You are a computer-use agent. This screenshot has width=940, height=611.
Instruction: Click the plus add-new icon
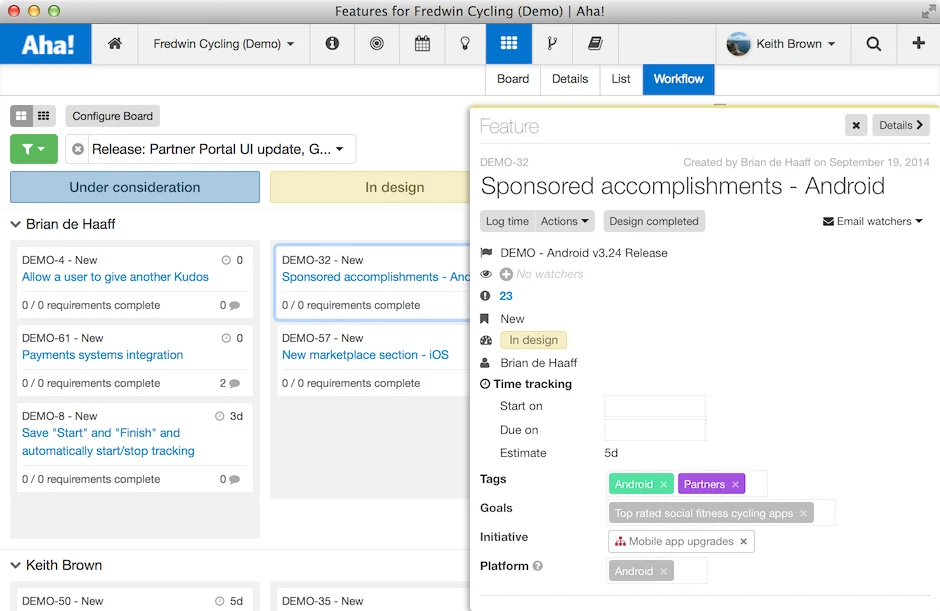click(x=918, y=43)
